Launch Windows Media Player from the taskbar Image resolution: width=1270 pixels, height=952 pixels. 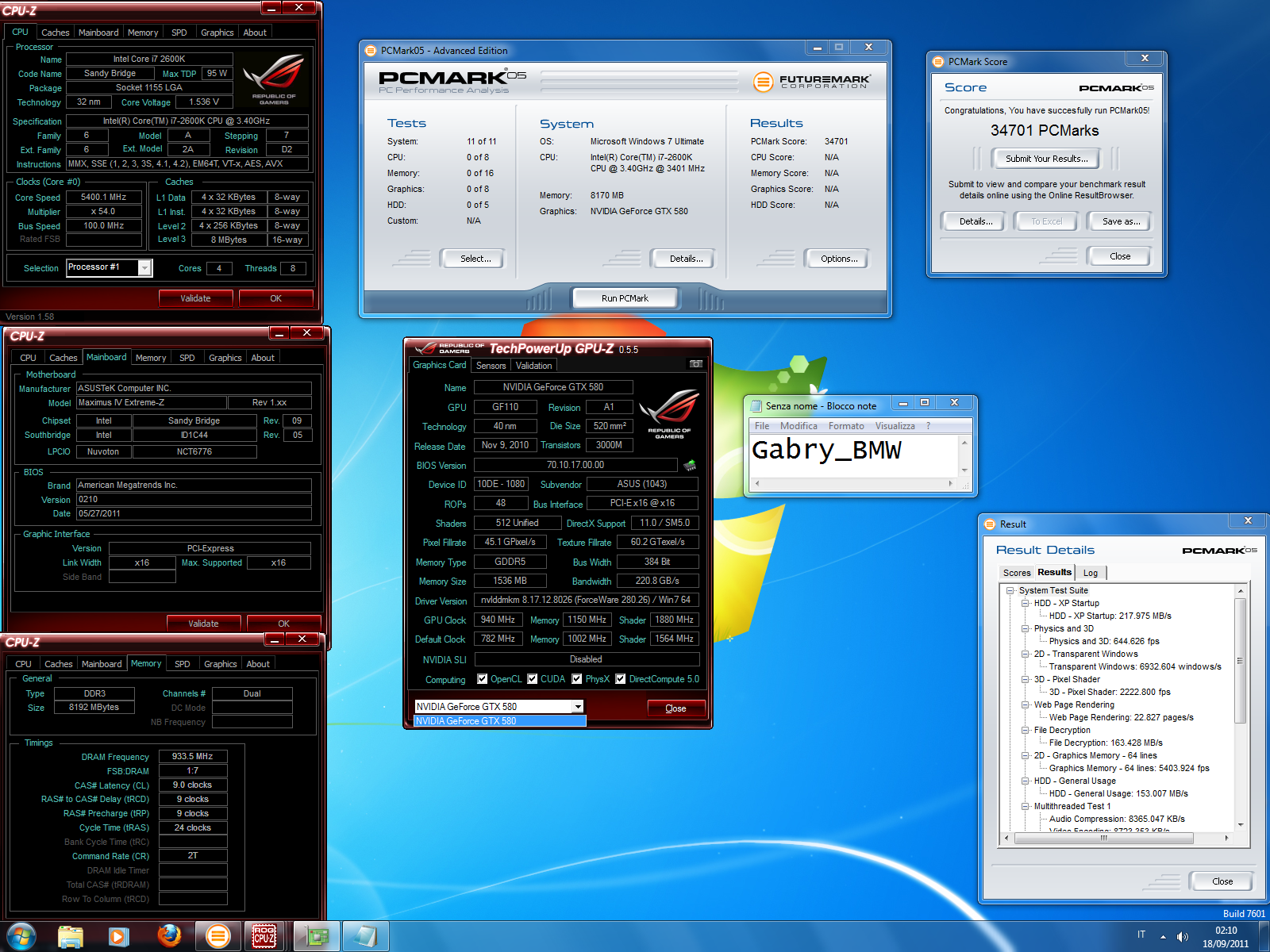(x=119, y=937)
